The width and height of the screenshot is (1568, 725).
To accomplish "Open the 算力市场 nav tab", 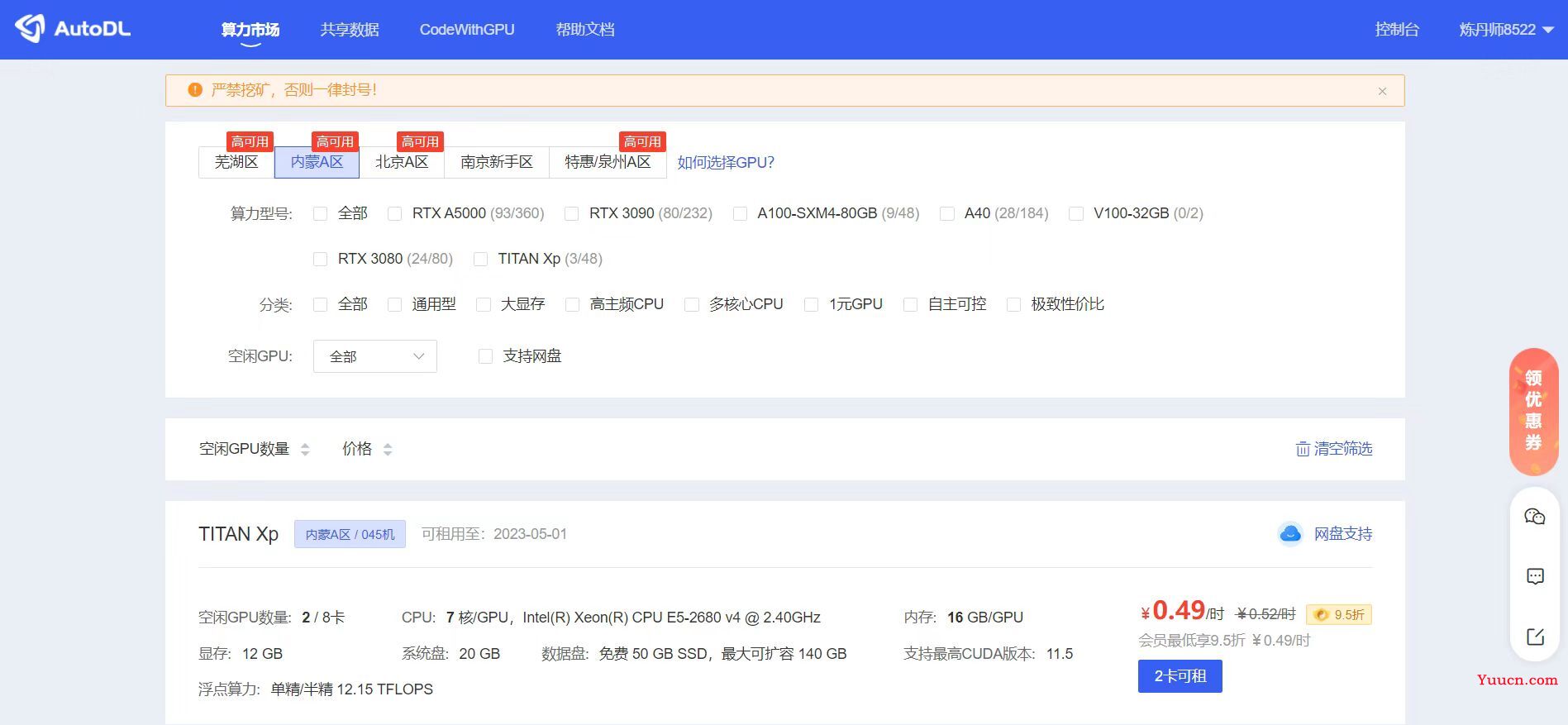I will click(x=250, y=30).
